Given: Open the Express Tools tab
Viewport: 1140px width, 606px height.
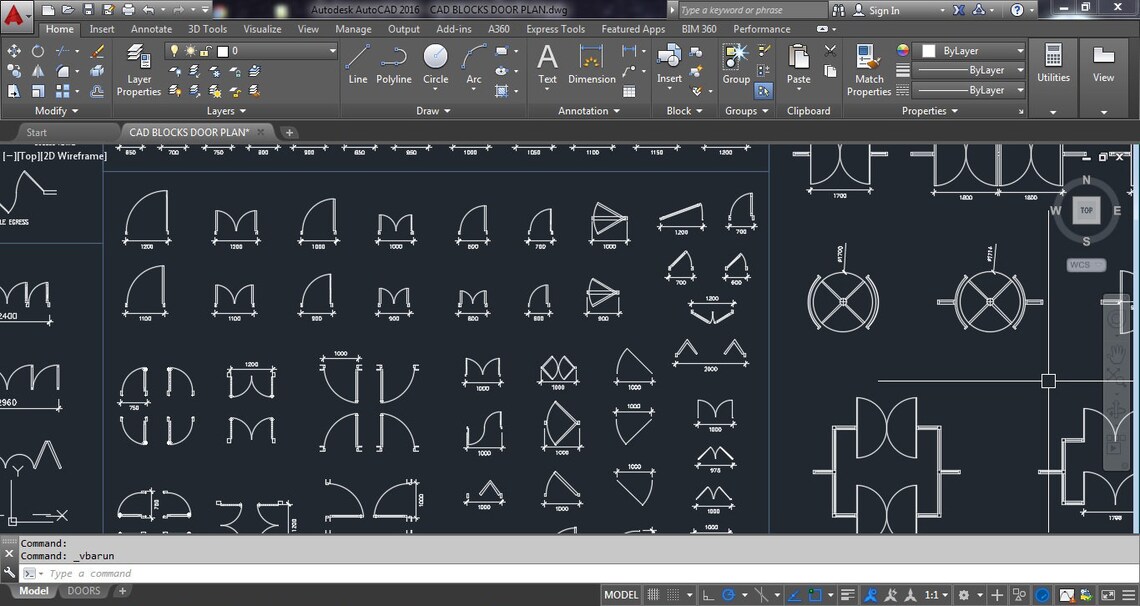Looking at the screenshot, I should 555,29.
